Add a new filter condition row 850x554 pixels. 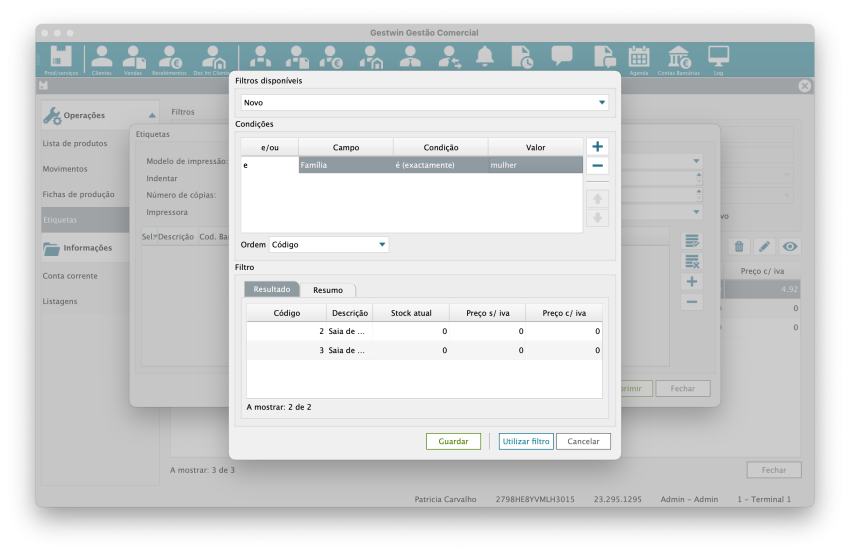pos(597,147)
